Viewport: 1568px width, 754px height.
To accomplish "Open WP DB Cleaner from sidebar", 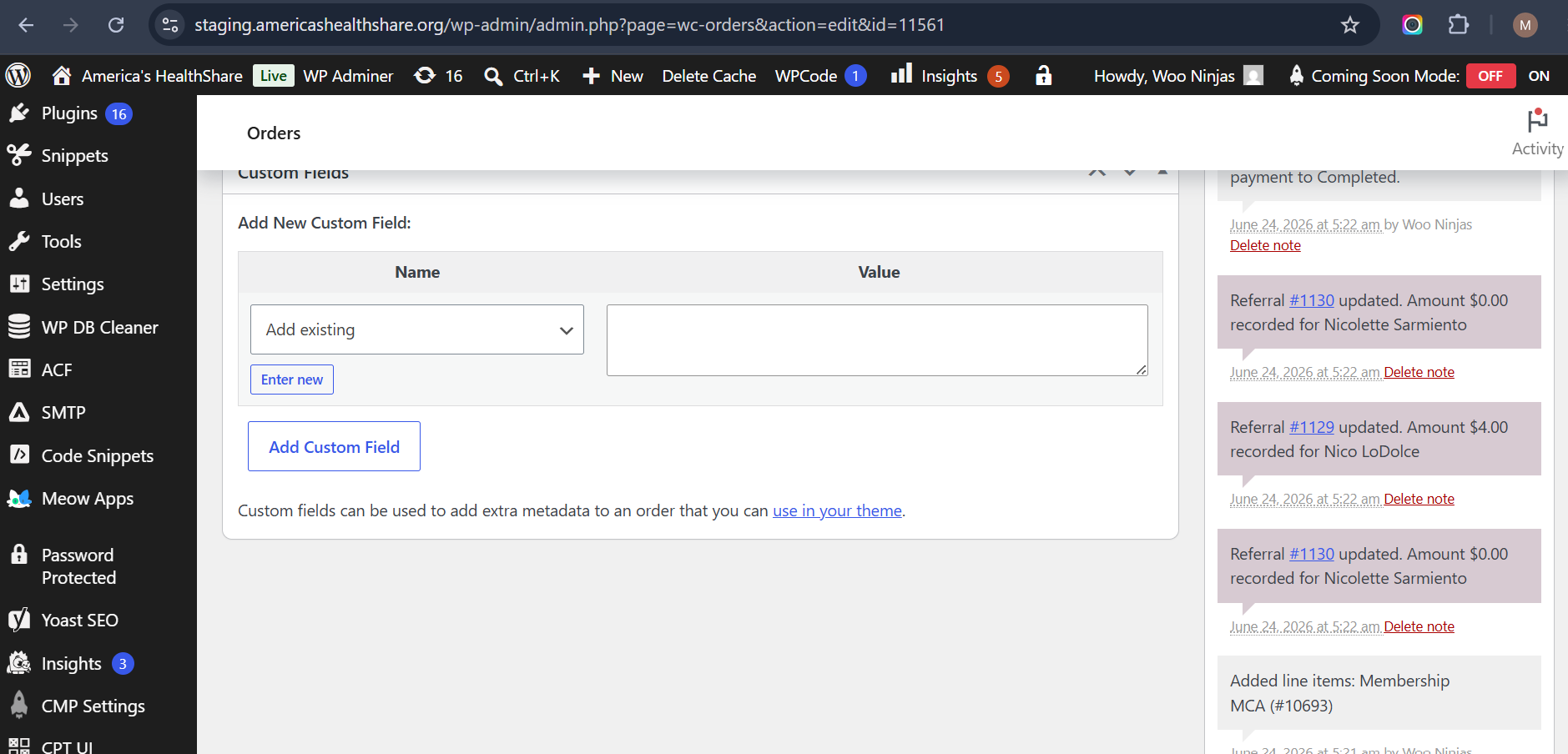I will click(99, 328).
